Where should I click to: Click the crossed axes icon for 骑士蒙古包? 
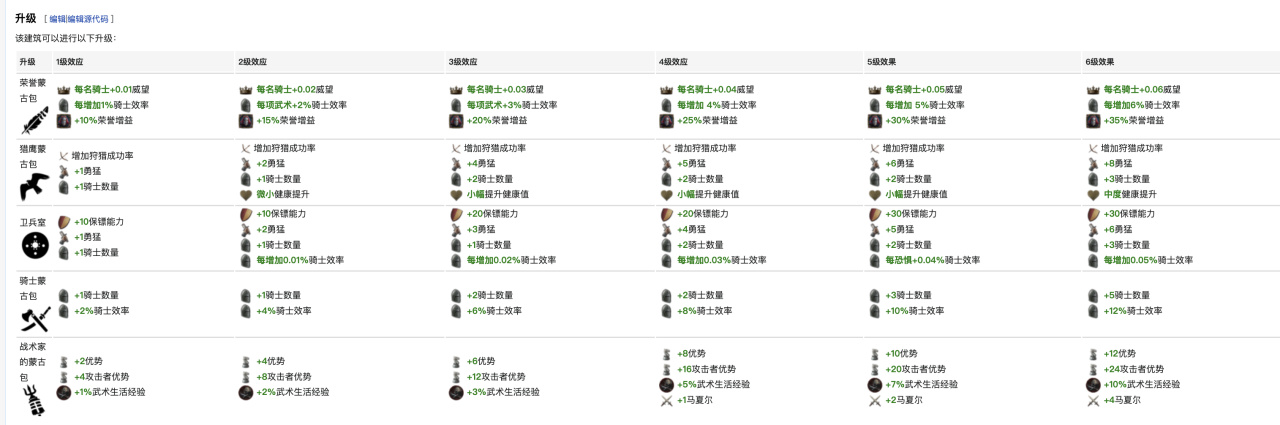click(35, 319)
